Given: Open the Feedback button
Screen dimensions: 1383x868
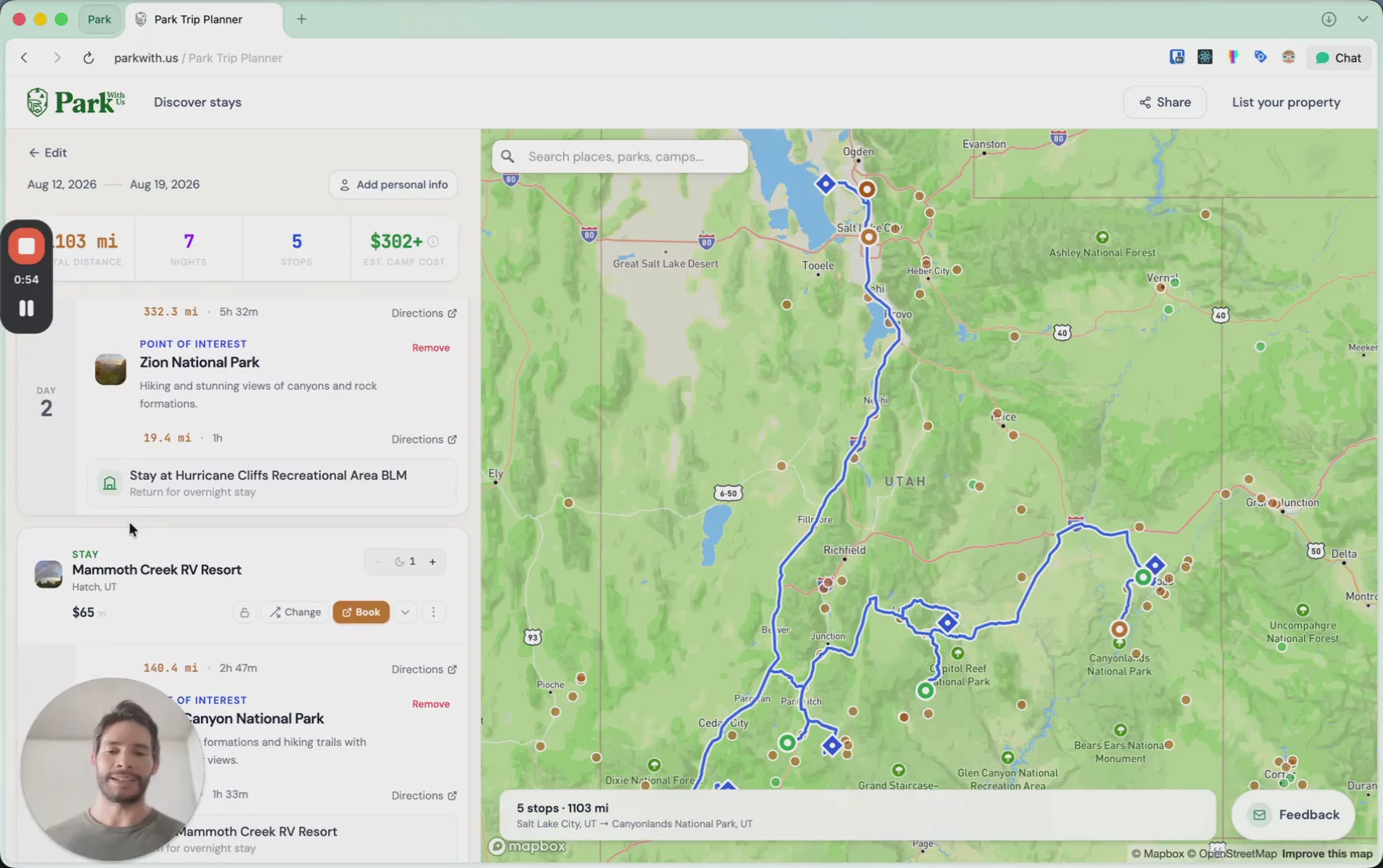Looking at the screenshot, I should [1293, 815].
